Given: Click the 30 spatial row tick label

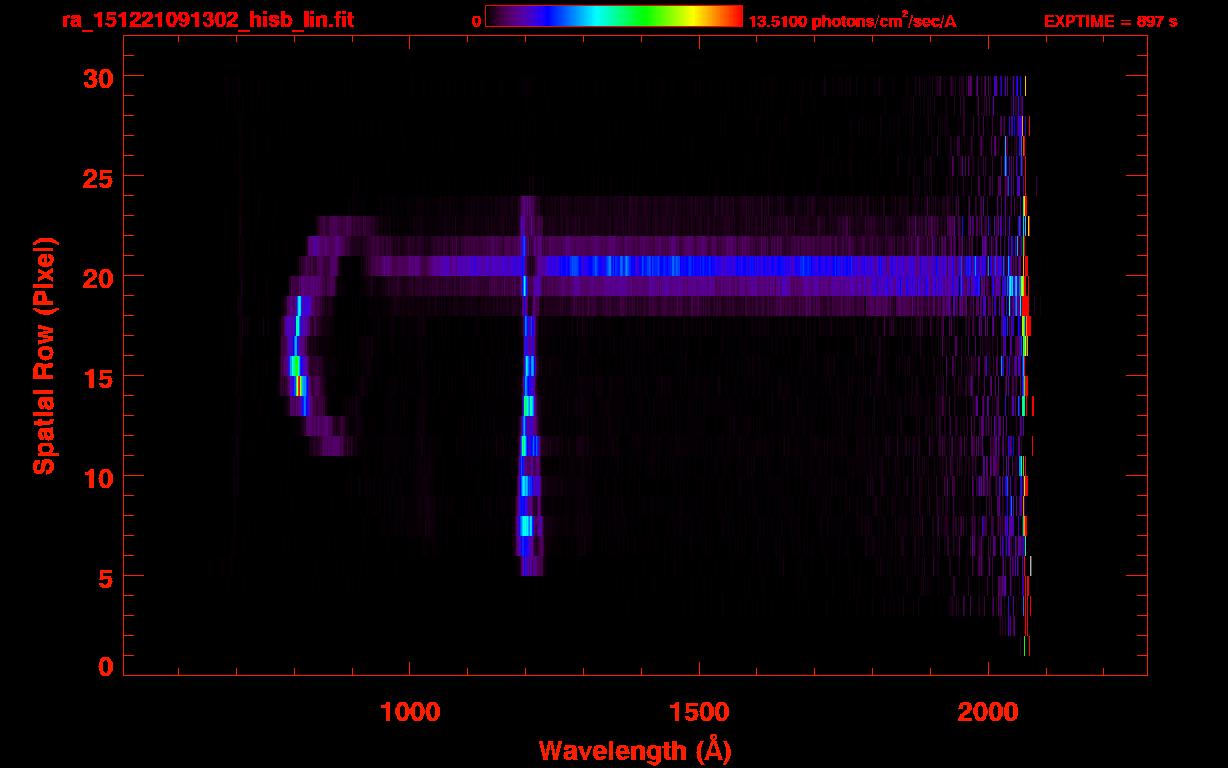Looking at the screenshot, I should [98, 77].
